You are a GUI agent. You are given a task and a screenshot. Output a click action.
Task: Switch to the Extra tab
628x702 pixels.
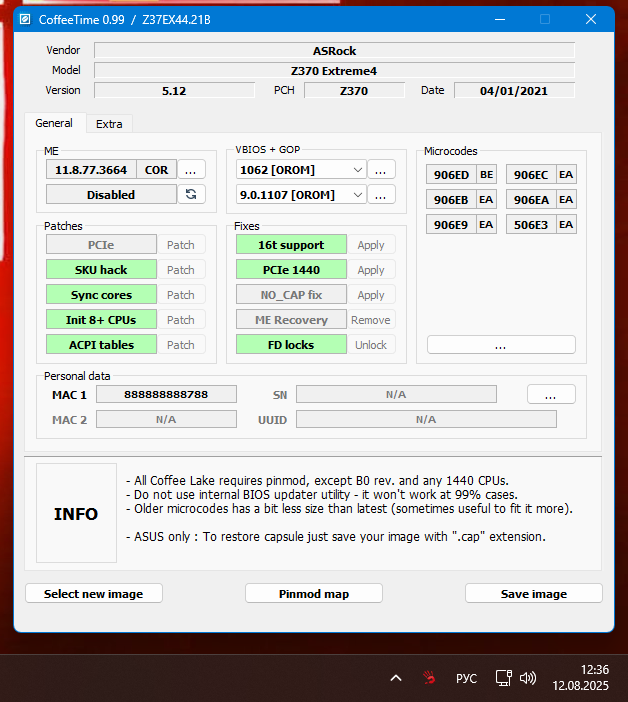(109, 124)
